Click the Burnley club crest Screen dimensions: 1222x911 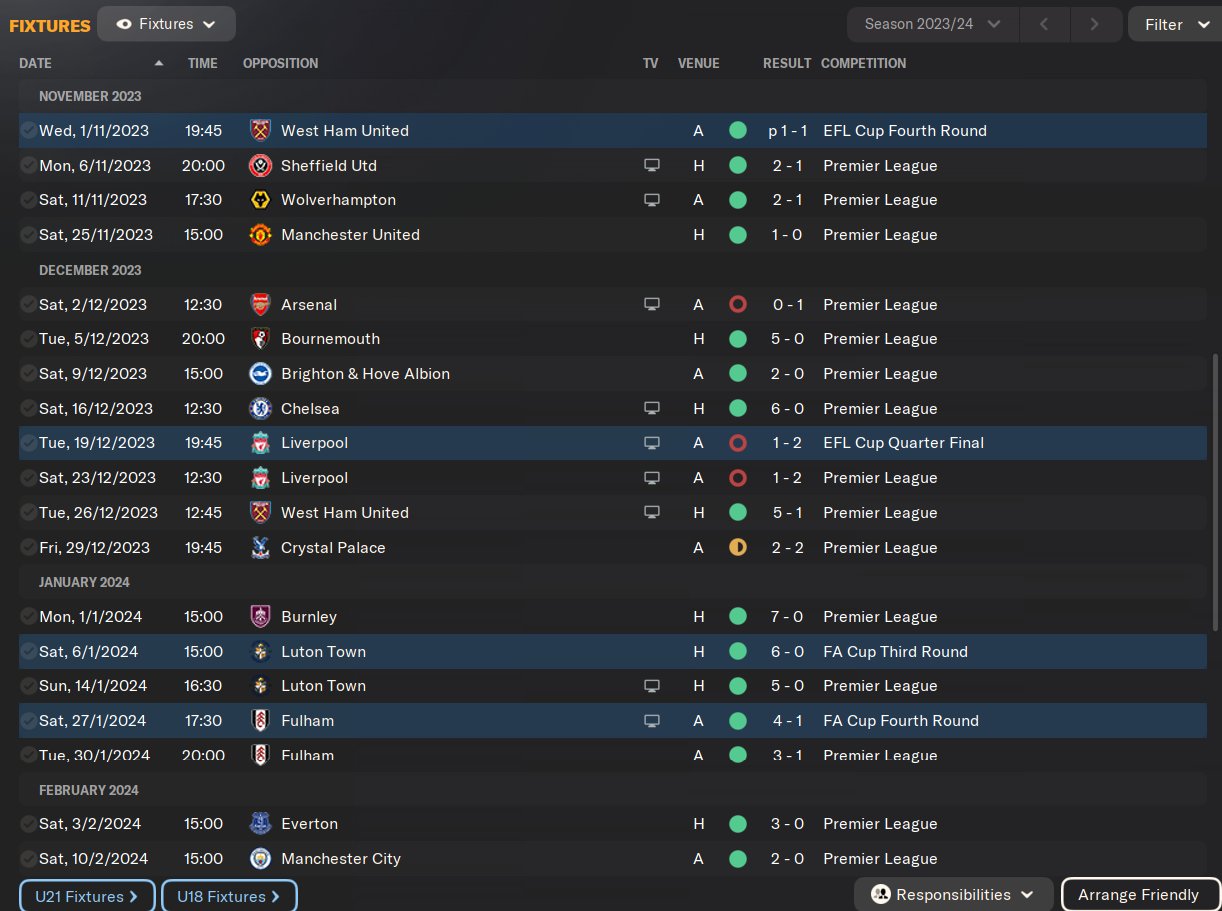coord(260,617)
